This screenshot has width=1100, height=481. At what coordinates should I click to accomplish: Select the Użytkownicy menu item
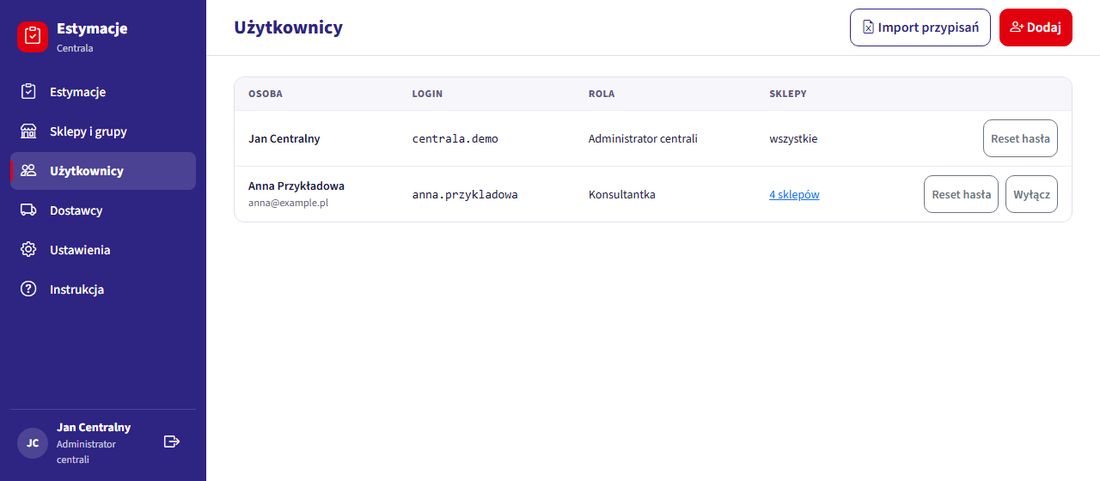(x=103, y=170)
